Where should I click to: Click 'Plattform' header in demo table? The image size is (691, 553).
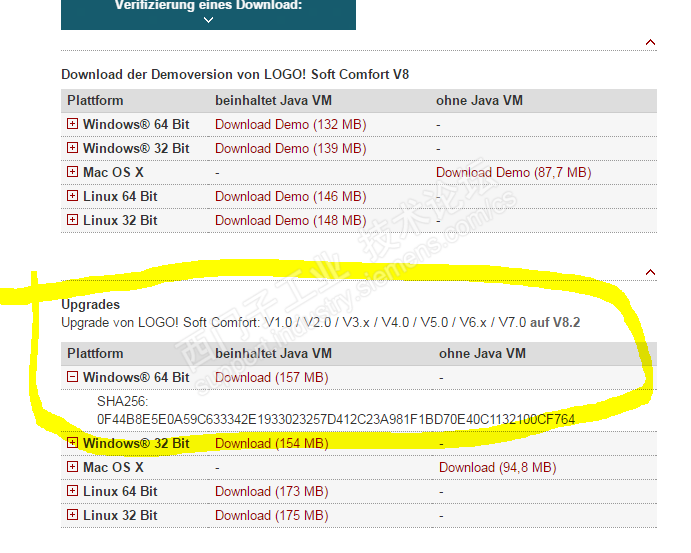(95, 100)
